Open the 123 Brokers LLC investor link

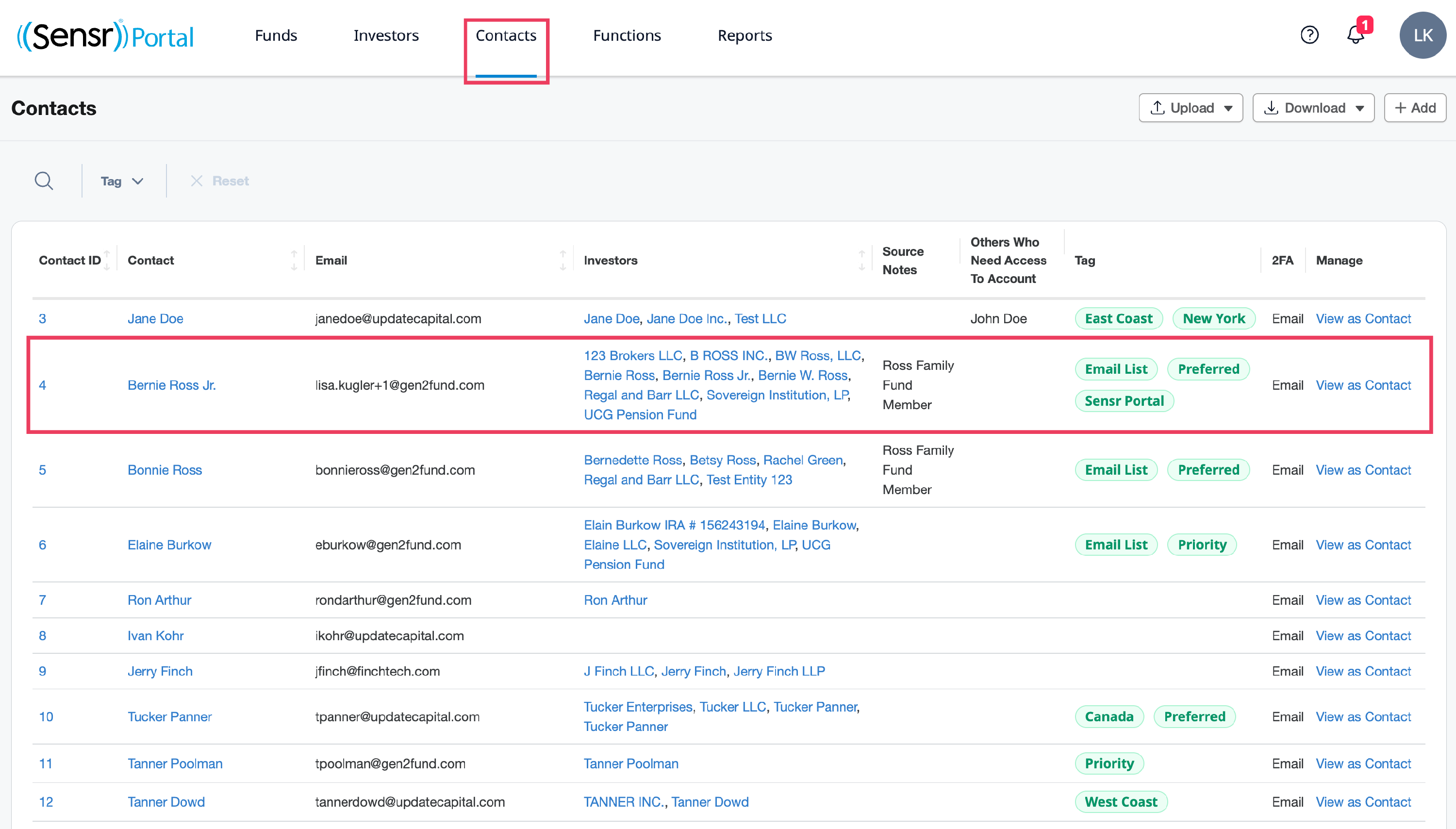(x=633, y=356)
